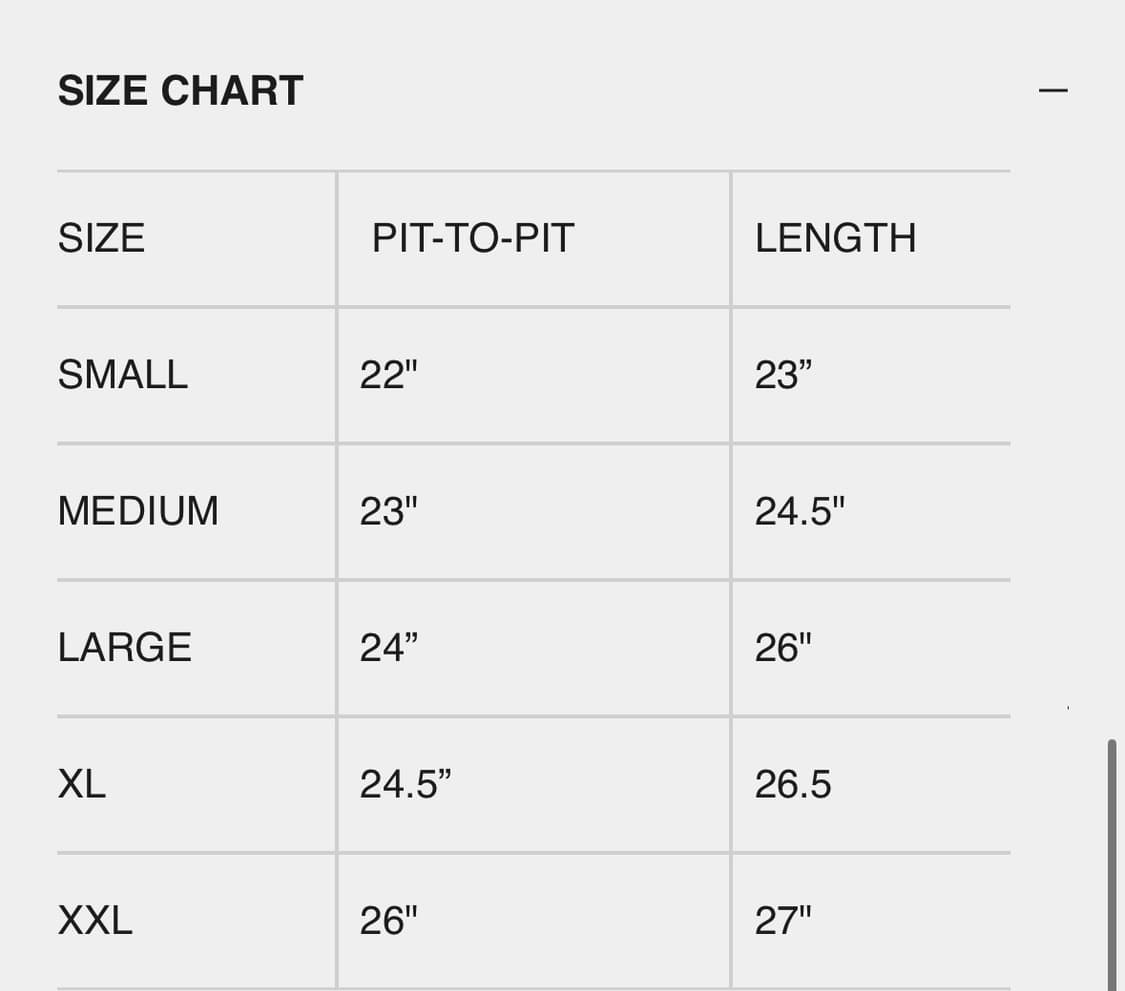This screenshot has width=1125, height=991.
Task: Click the SIZE CHART heading text
Action: tap(180, 91)
